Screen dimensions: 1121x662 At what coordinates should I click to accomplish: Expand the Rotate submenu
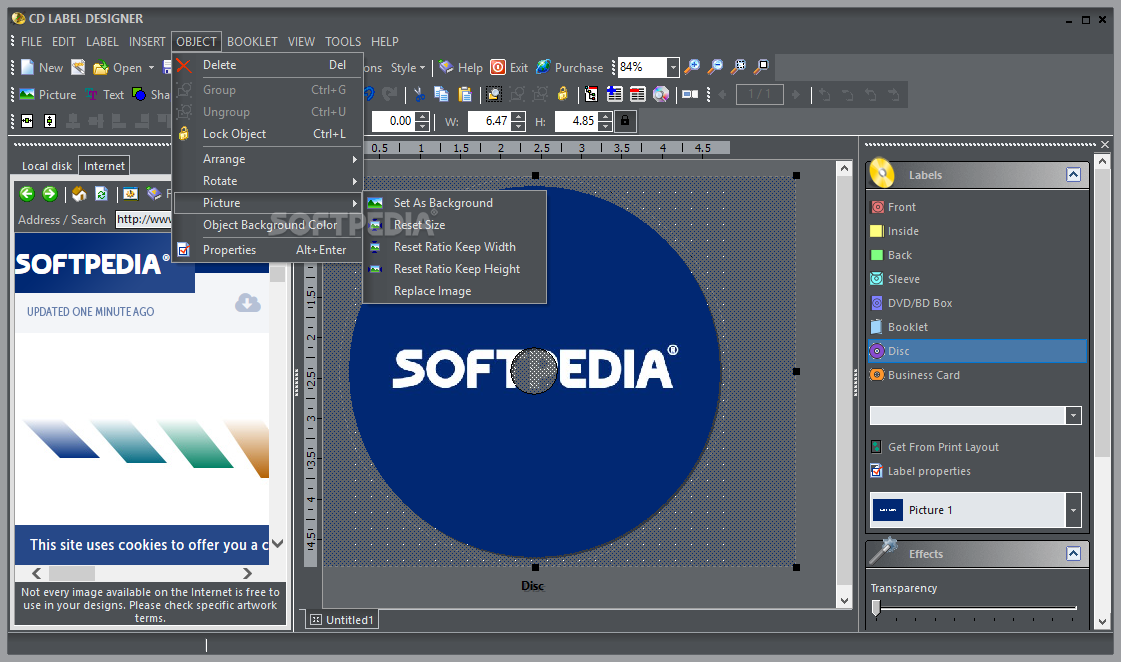coord(268,181)
